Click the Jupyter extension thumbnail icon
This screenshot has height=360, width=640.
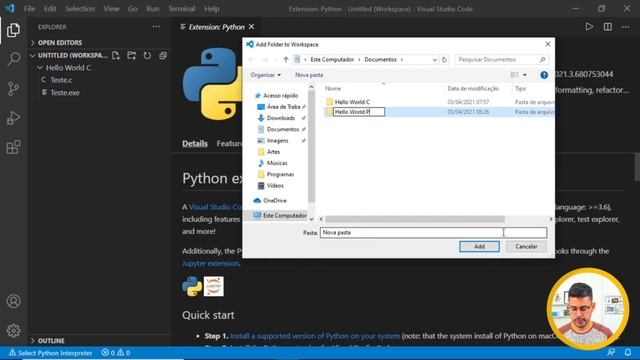tap(213, 286)
